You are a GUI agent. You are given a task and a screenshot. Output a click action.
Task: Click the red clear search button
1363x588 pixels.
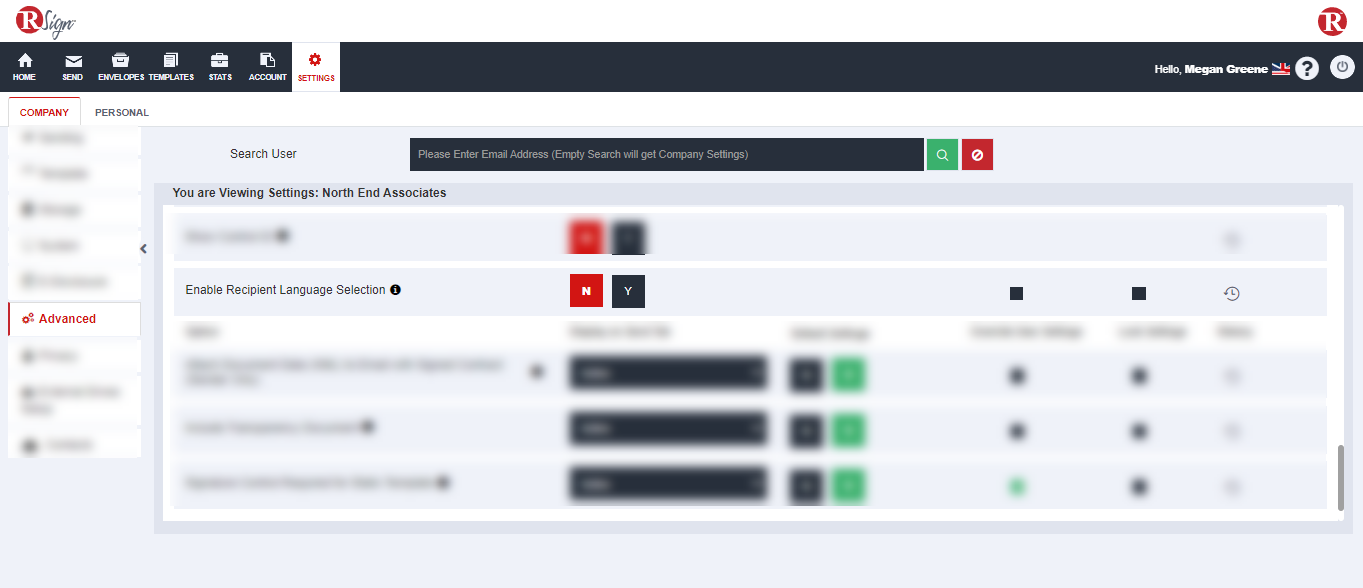pos(977,154)
